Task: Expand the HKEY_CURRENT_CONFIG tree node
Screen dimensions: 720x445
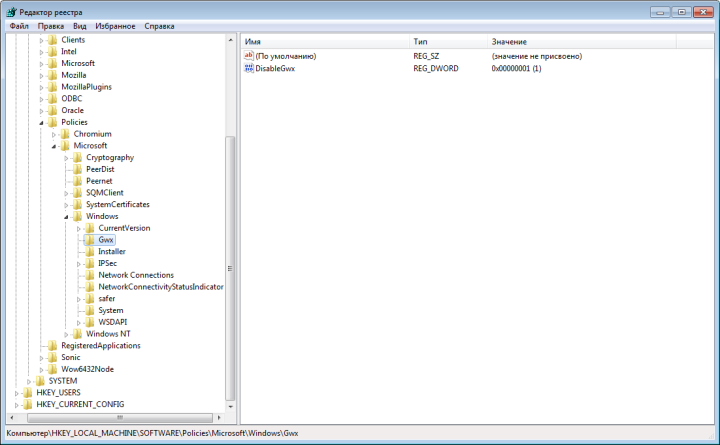Action: pyautogui.click(x=17, y=405)
